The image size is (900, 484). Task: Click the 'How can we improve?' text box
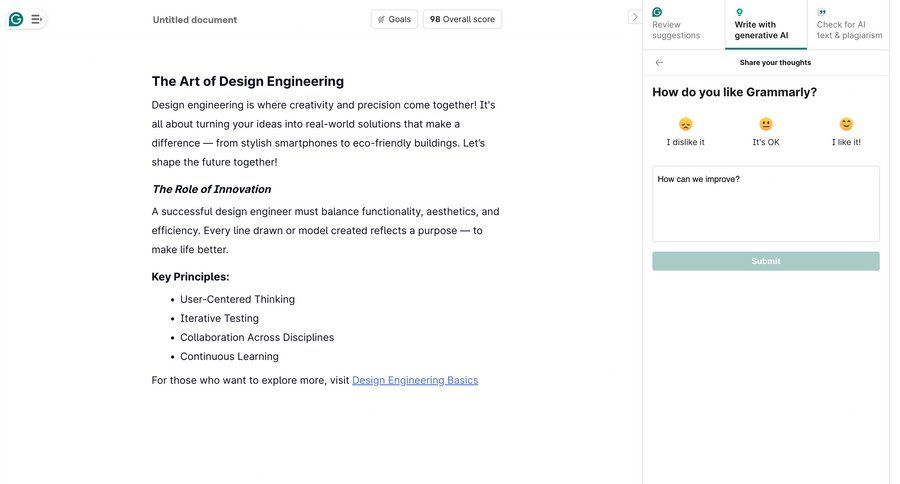[766, 204]
